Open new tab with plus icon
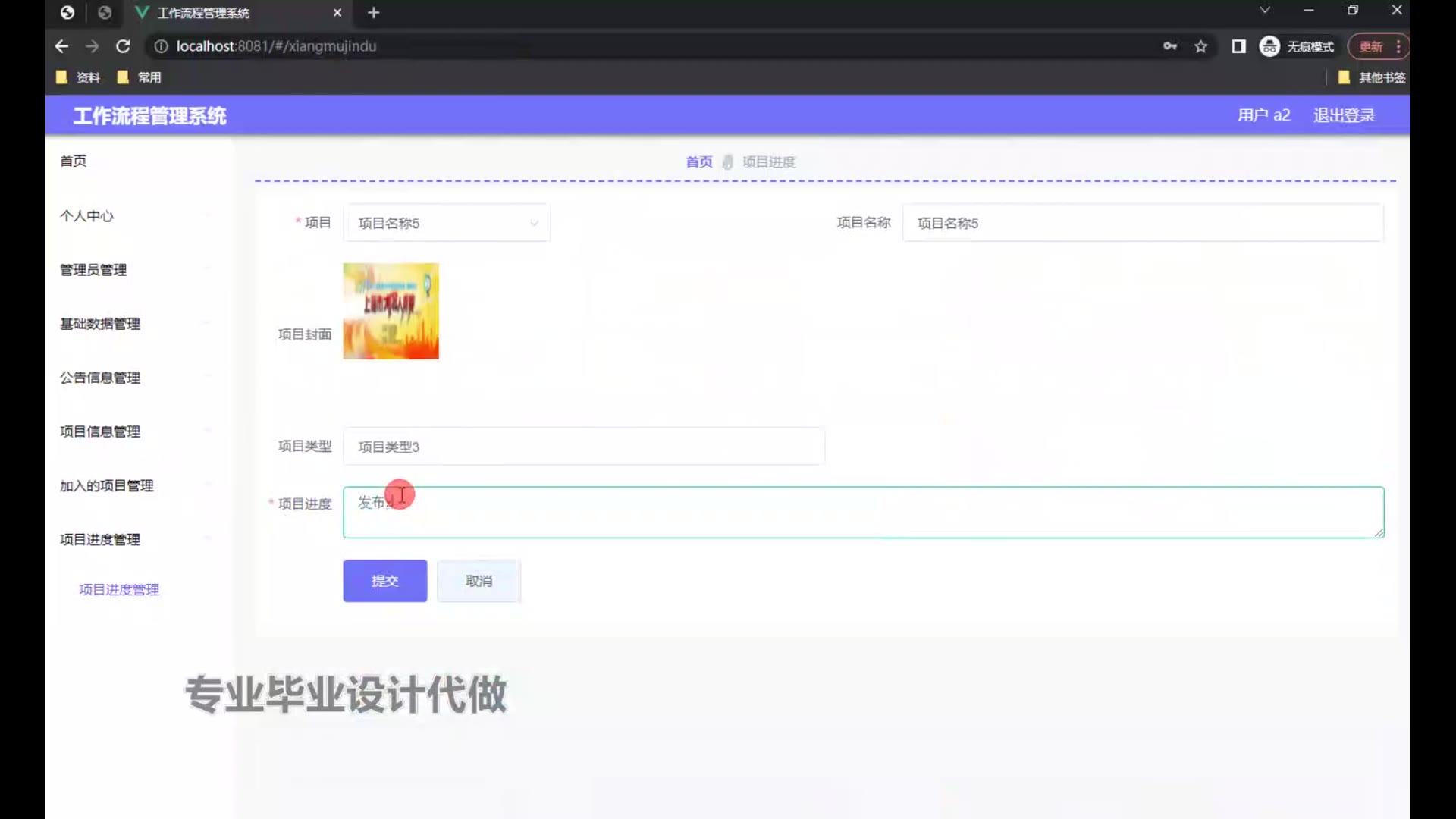 (373, 13)
